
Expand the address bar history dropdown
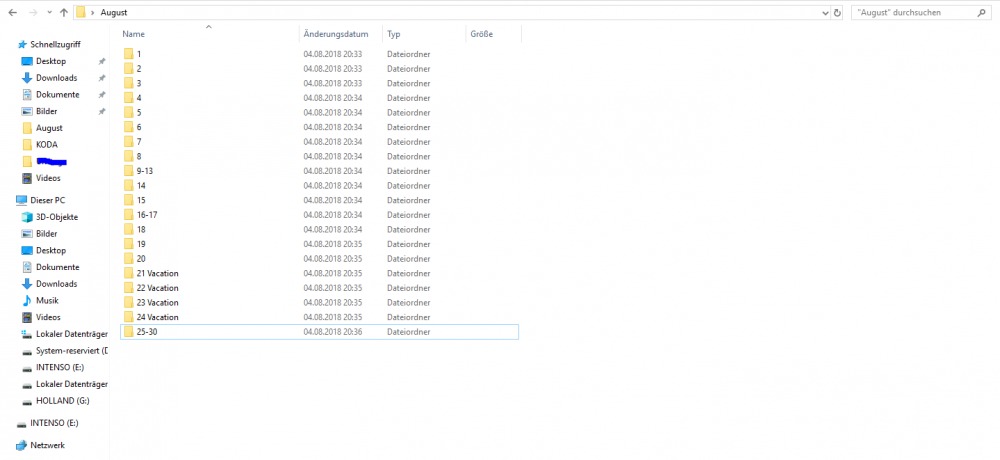[x=825, y=12]
